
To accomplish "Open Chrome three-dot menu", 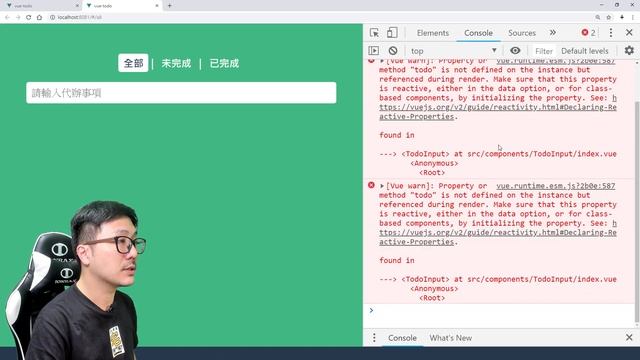I will (x=633, y=17).
